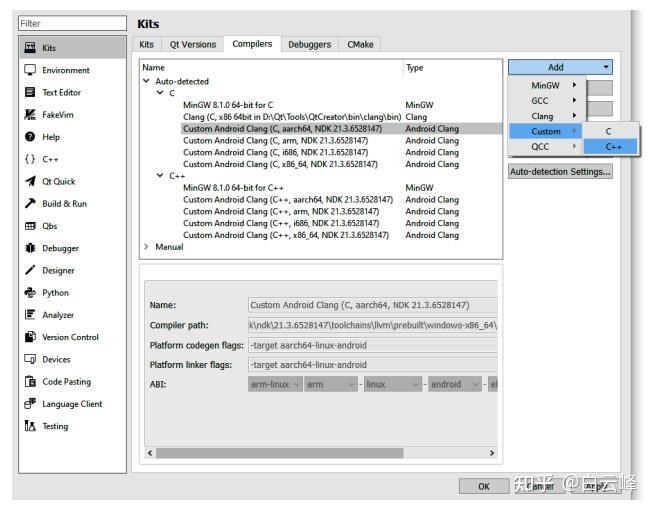Open the arm-linux ABI combo box
Viewport: 654px width, 512px height.
[275, 384]
